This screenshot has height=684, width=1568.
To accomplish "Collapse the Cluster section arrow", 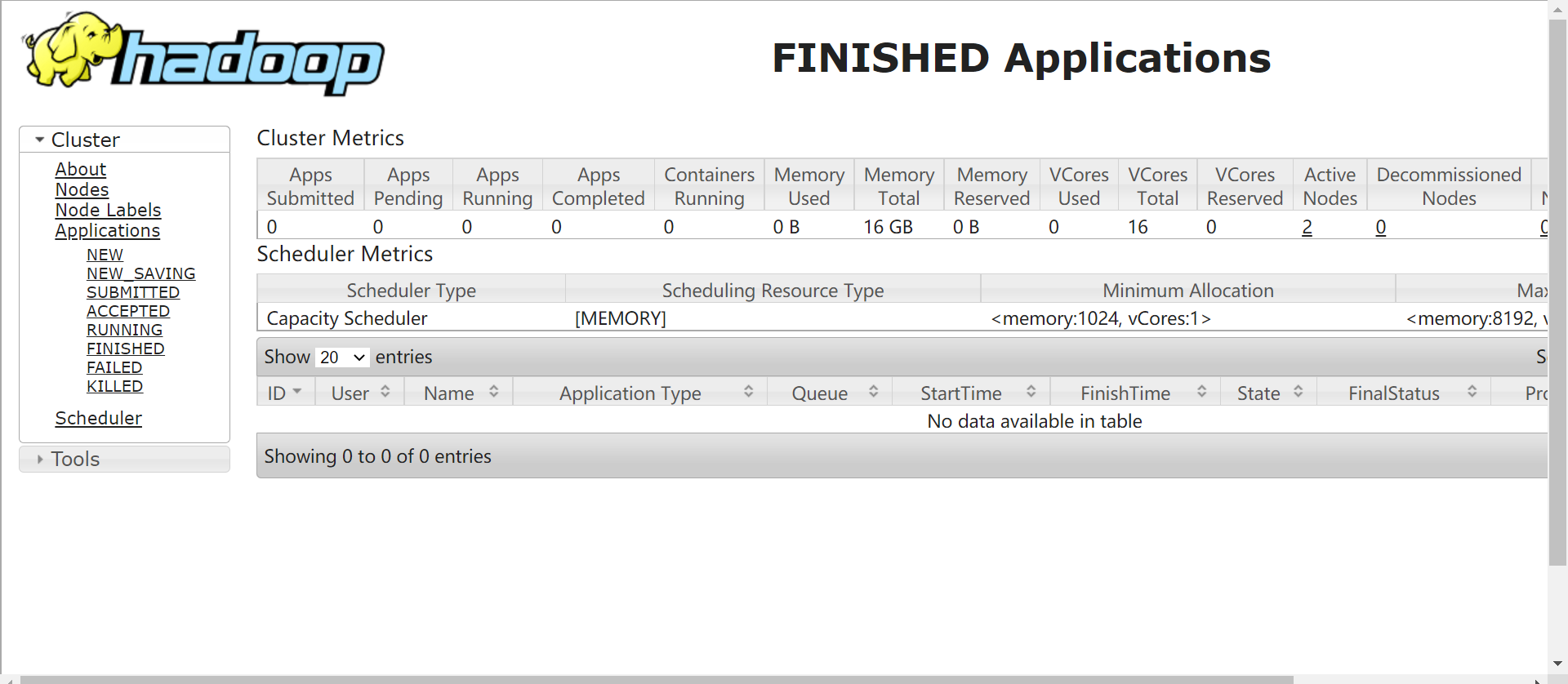I will pos(39,140).
